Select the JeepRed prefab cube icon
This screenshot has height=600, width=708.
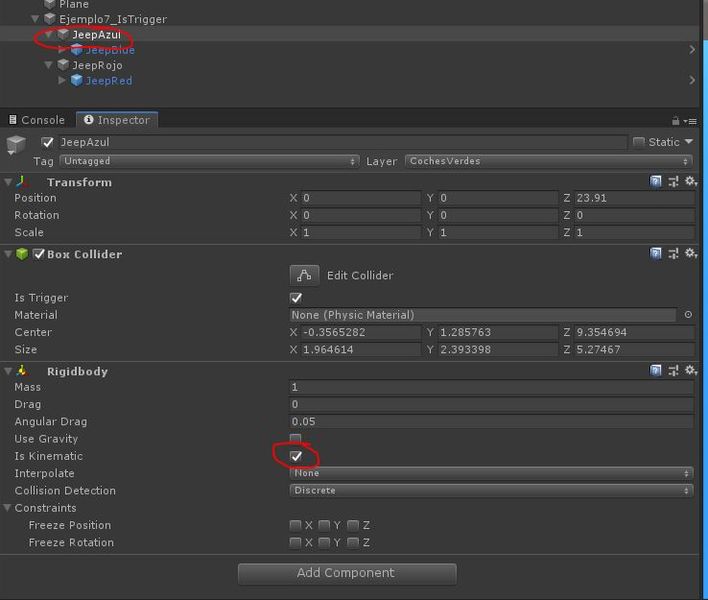pyautogui.click(x=76, y=80)
